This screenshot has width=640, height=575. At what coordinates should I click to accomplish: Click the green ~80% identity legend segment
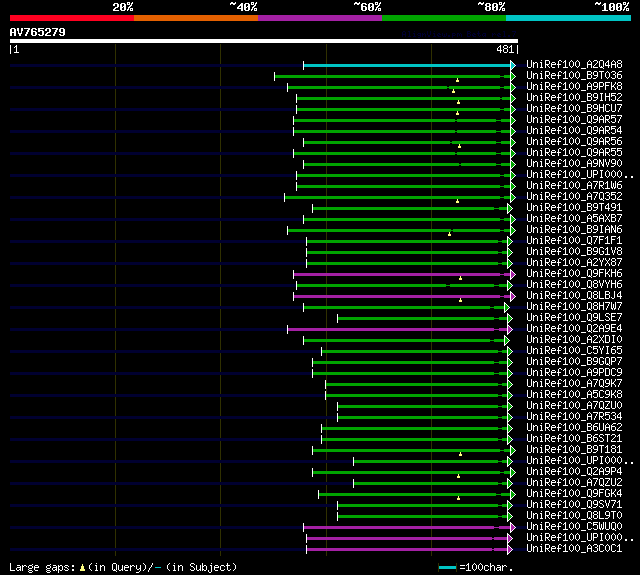(x=444, y=18)
